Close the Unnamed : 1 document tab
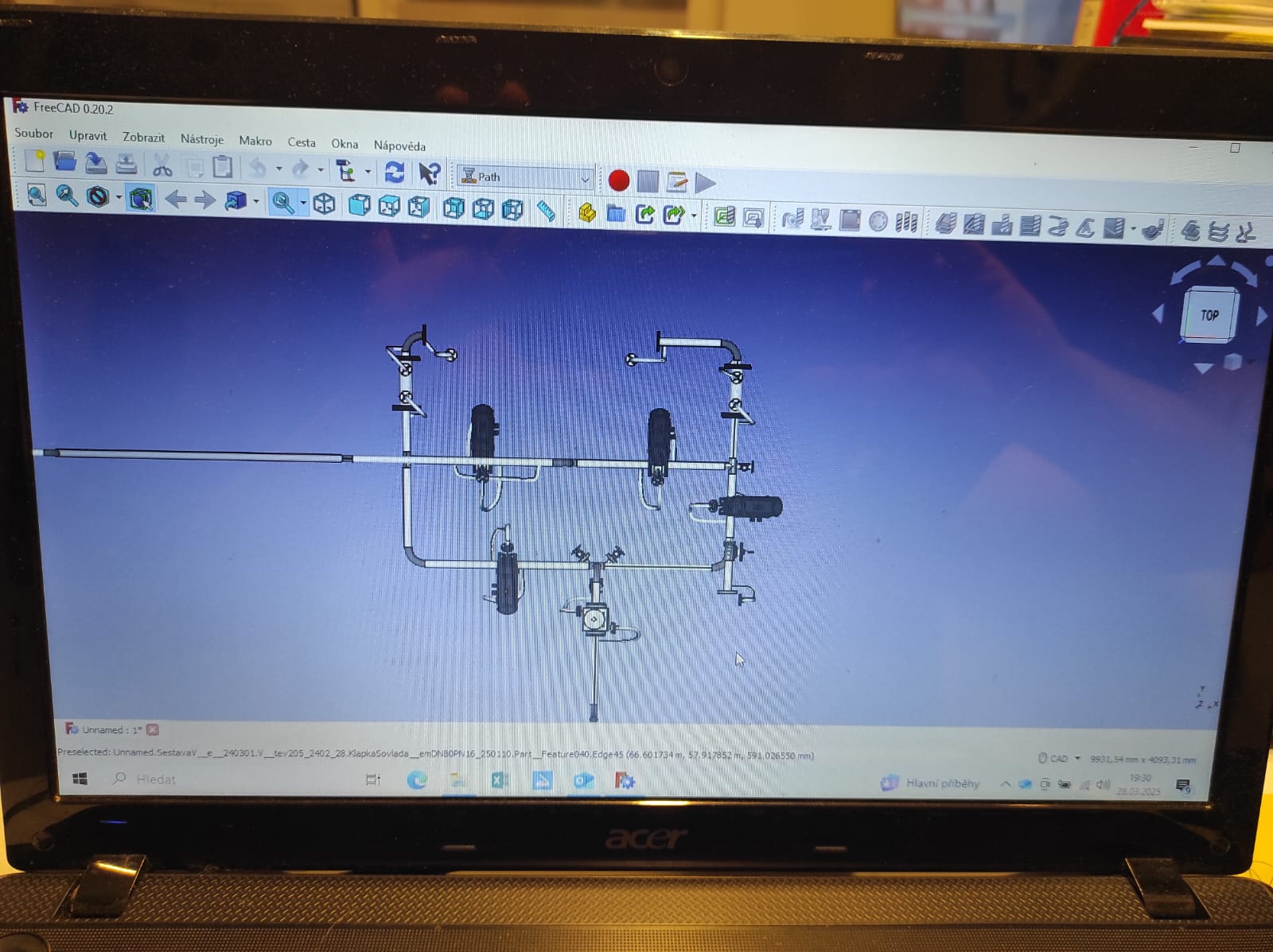This screenshot has height=952, width=1273. 153,729
